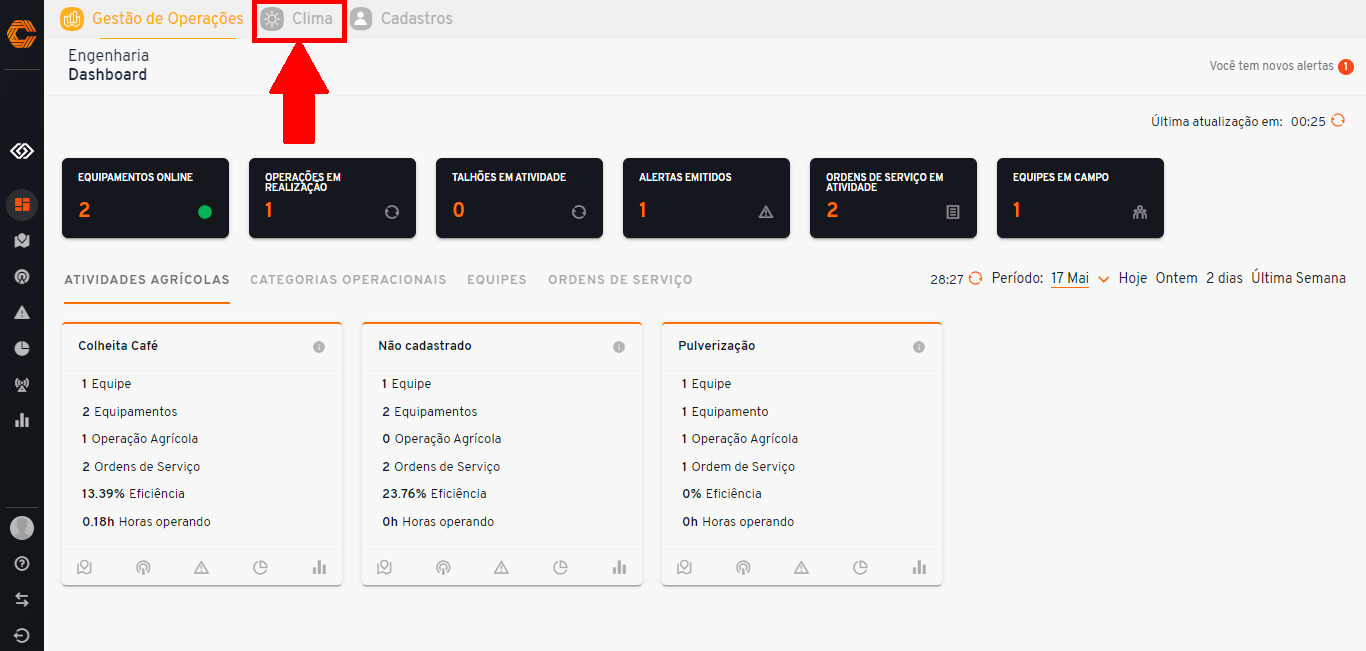Viewport: 1366px width, 651px height.
Task: Open the Talhões em Atividade card
Action: [519, 198]
